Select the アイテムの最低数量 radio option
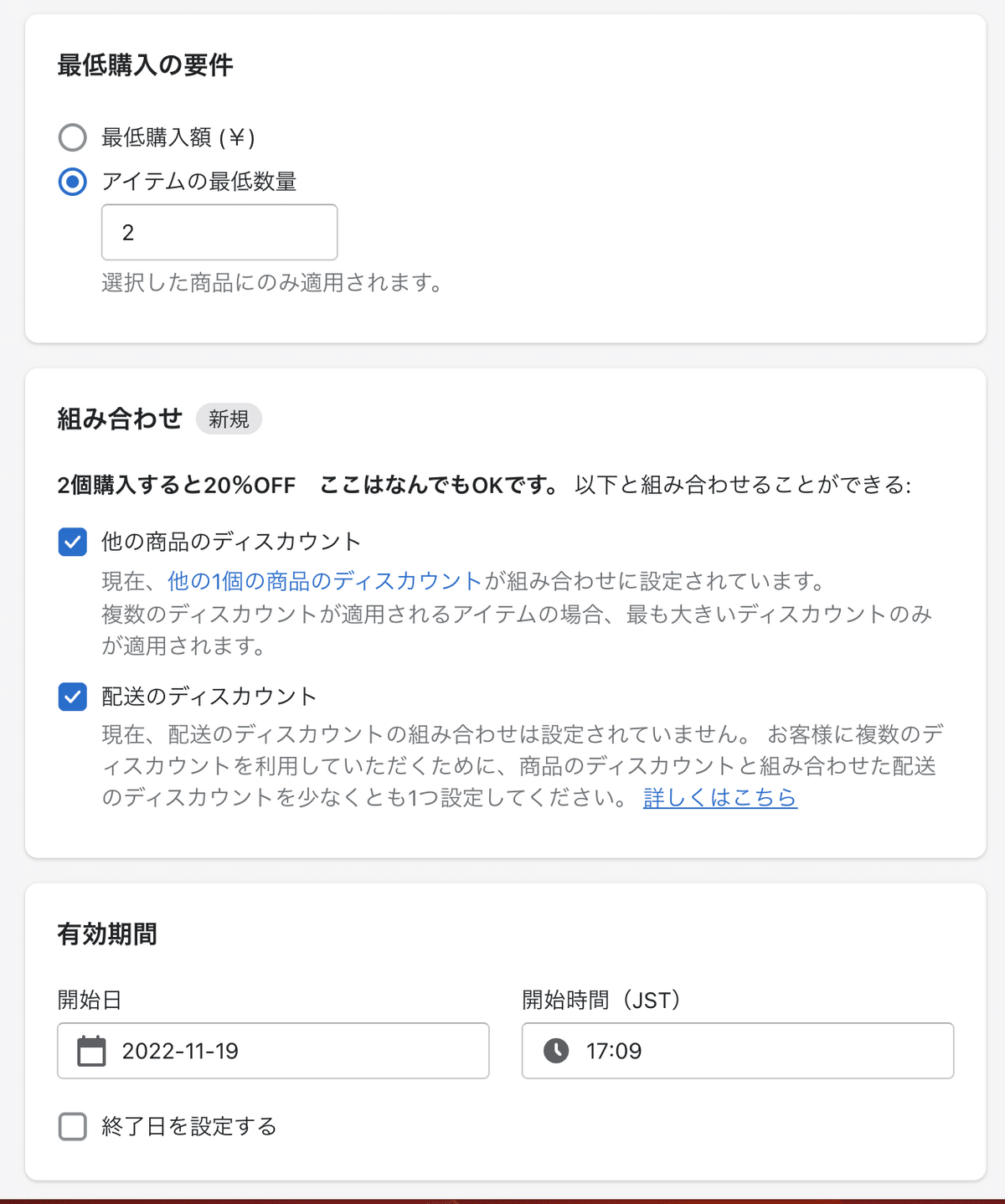This screenshot has height=1204, width=1005. pos(73,182)
